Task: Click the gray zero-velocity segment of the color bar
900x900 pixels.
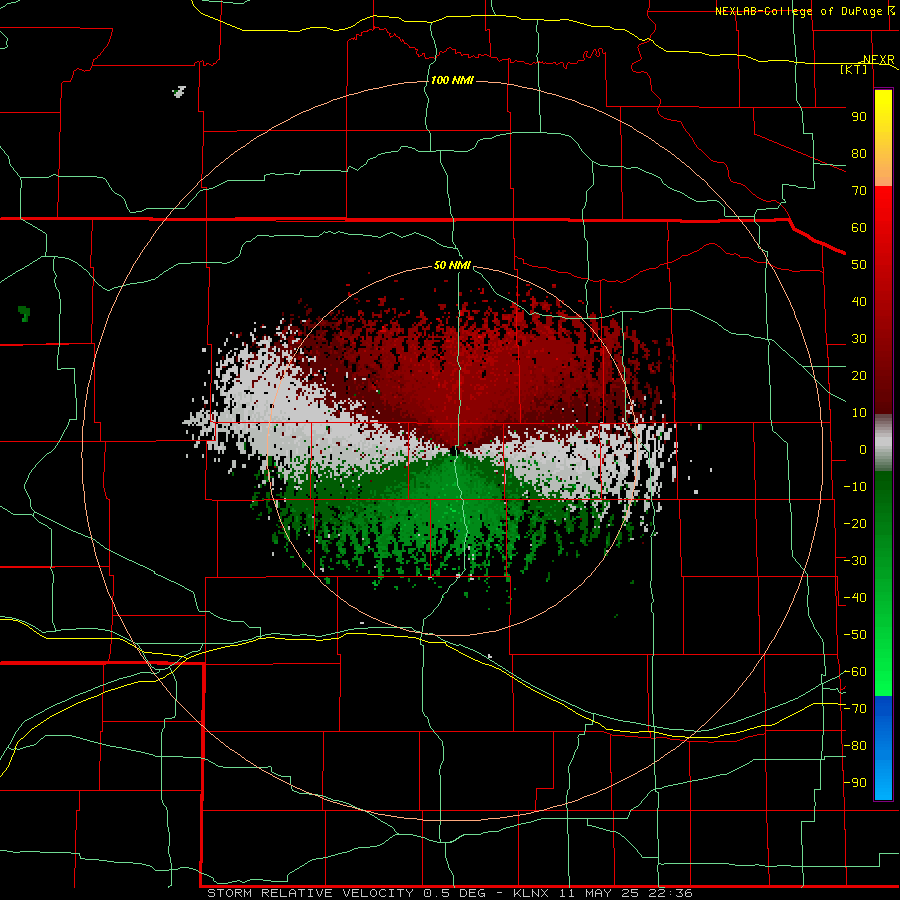Action: 883,443
